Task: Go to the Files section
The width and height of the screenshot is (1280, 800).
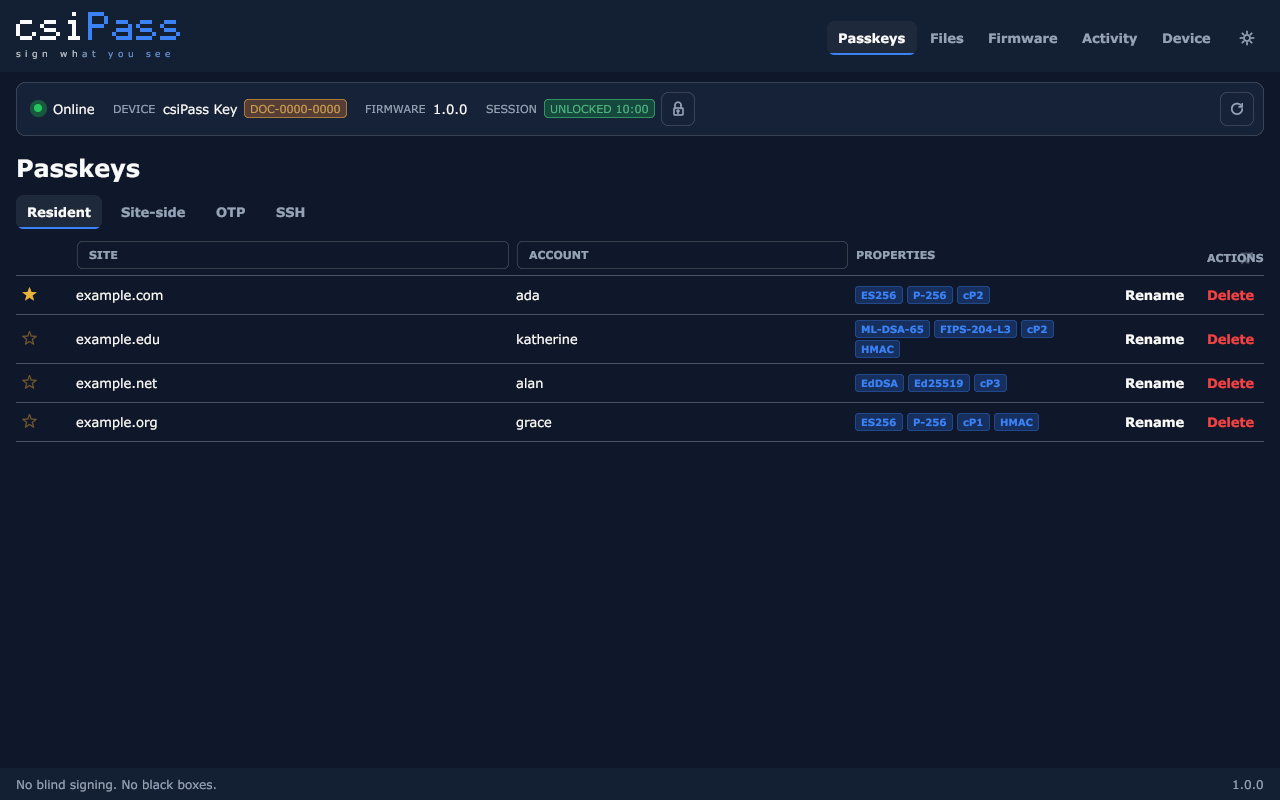Action: click(x=947, y=38)
